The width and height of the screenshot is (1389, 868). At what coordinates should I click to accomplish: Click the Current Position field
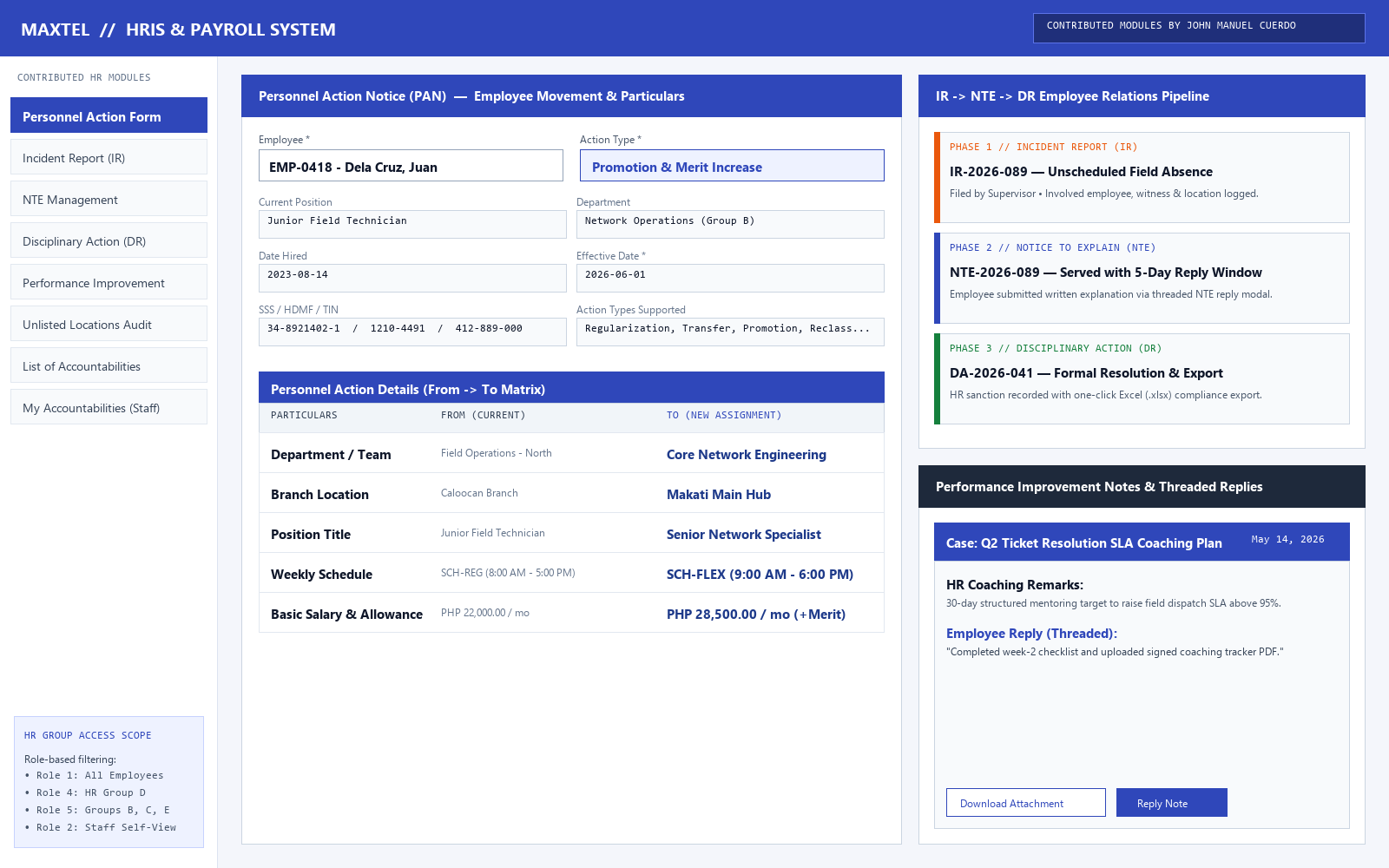(x=412, y=224)
